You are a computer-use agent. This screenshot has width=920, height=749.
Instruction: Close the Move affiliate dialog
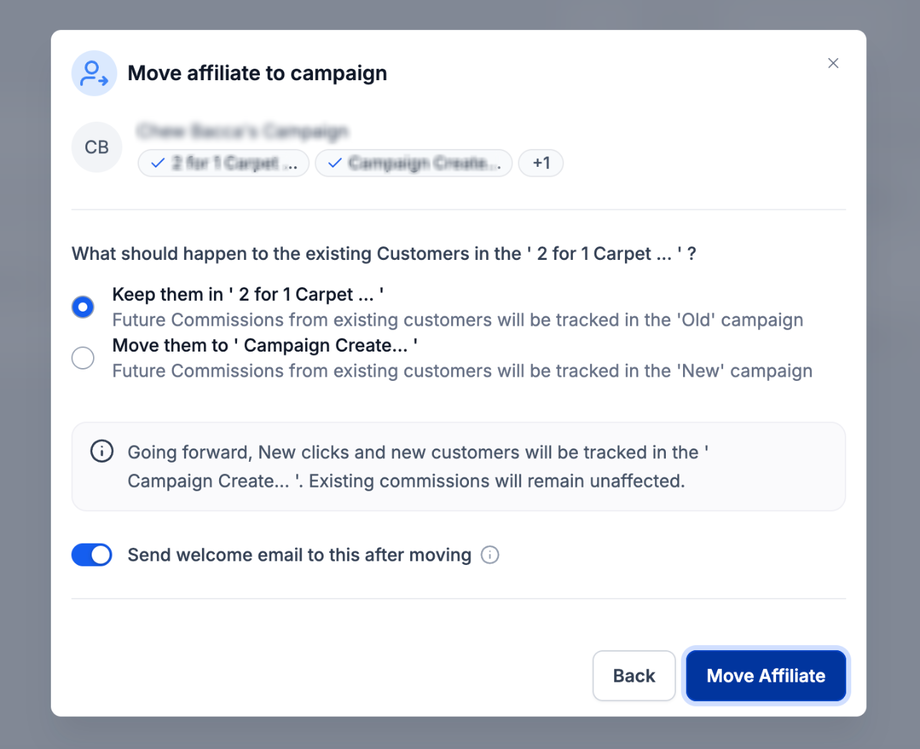(x=833, y=63)
